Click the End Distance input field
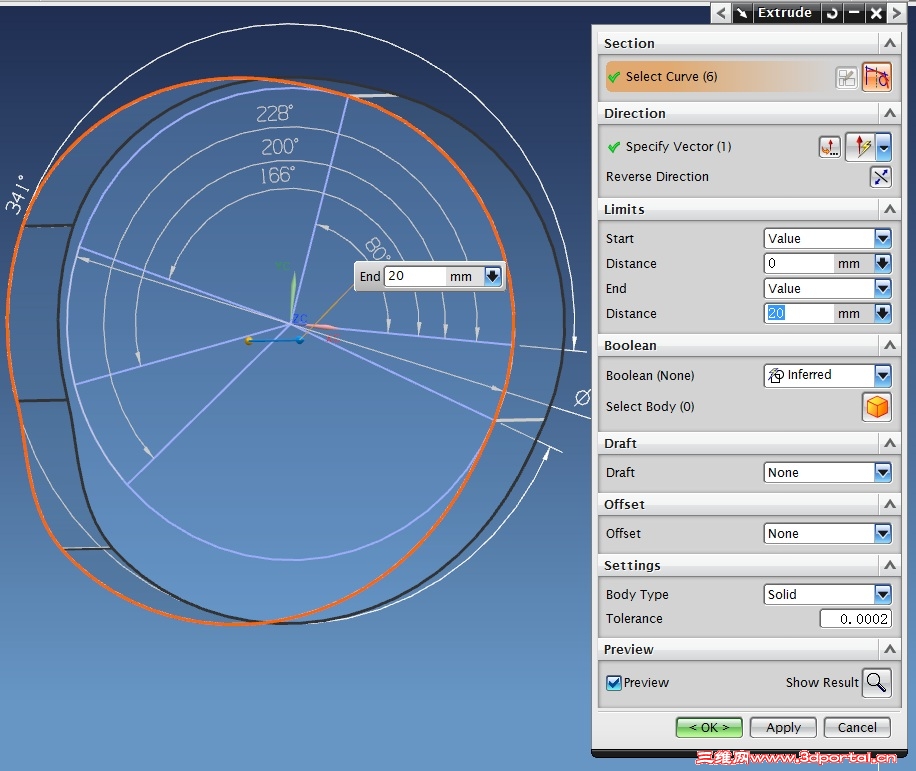The height and width of the screenshot is (771, 916). coord(799,313)
